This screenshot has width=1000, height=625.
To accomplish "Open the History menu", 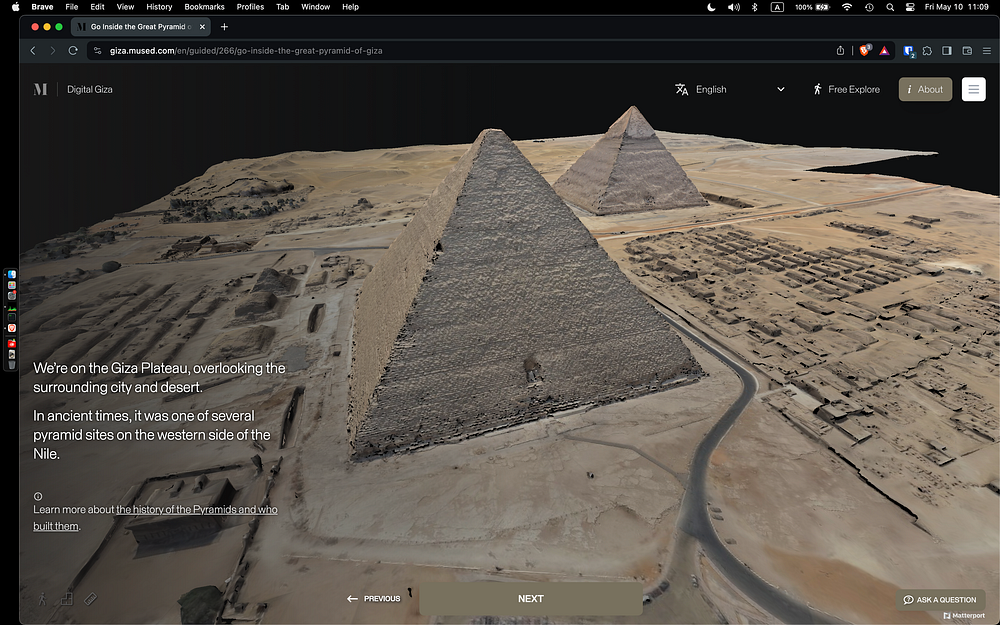I will (159, 7).
